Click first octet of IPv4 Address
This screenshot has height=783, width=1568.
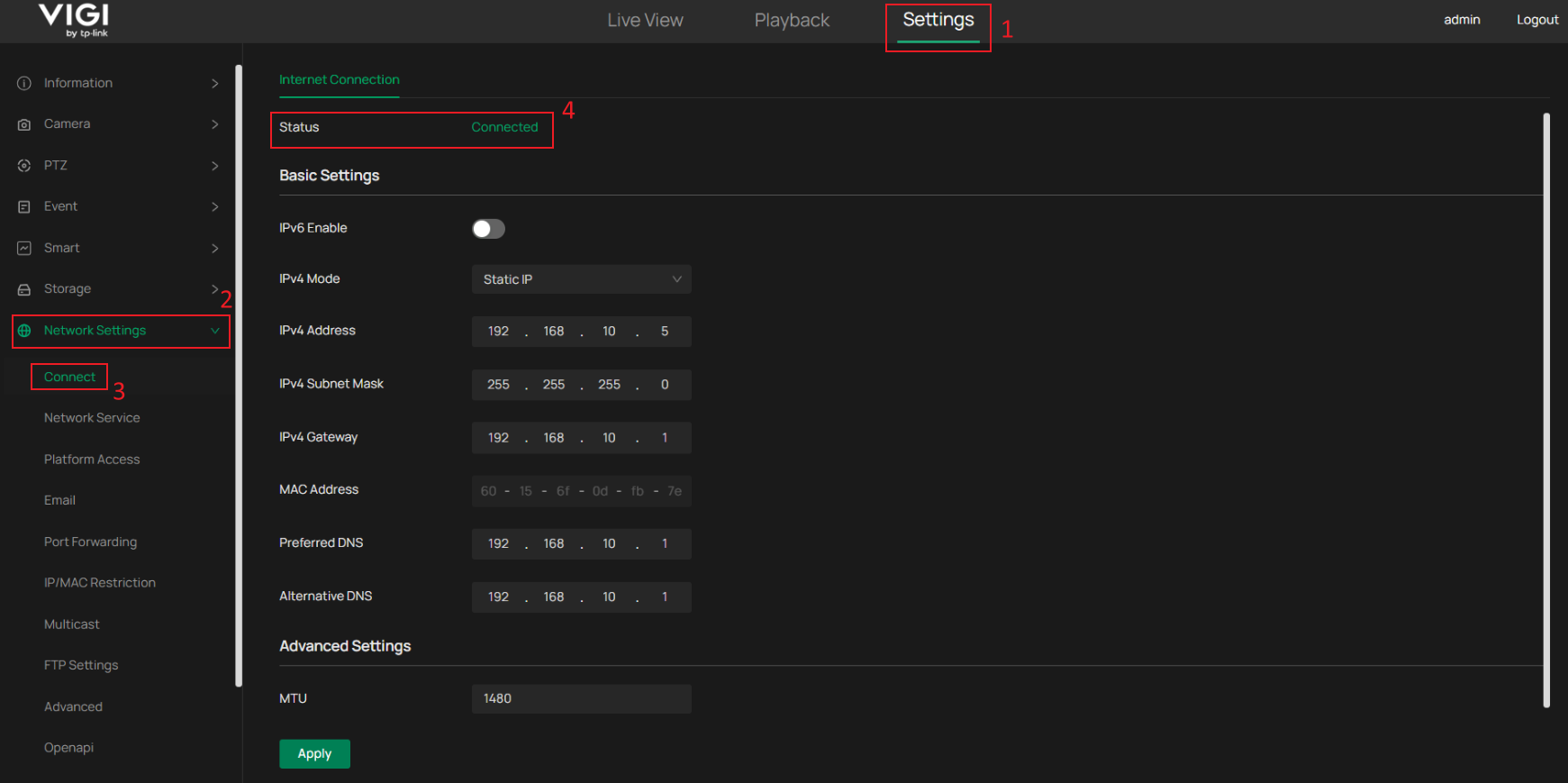pyautogui.click(x=498, y=332)
